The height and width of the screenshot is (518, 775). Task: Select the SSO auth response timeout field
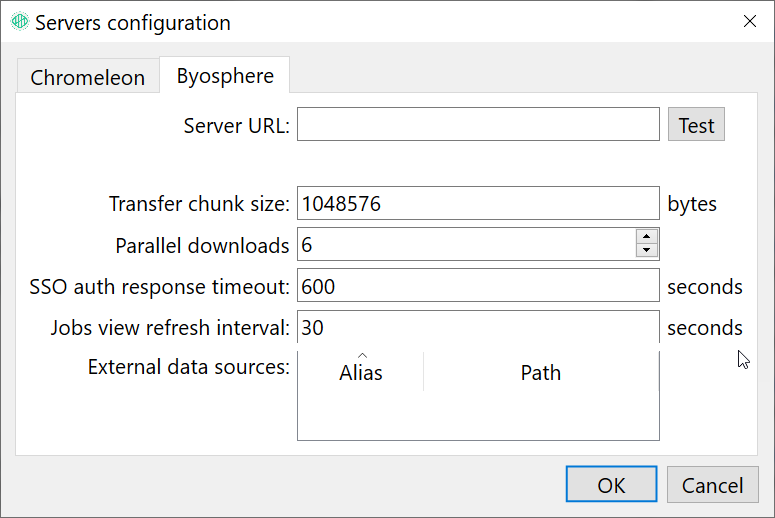[478, 285]
